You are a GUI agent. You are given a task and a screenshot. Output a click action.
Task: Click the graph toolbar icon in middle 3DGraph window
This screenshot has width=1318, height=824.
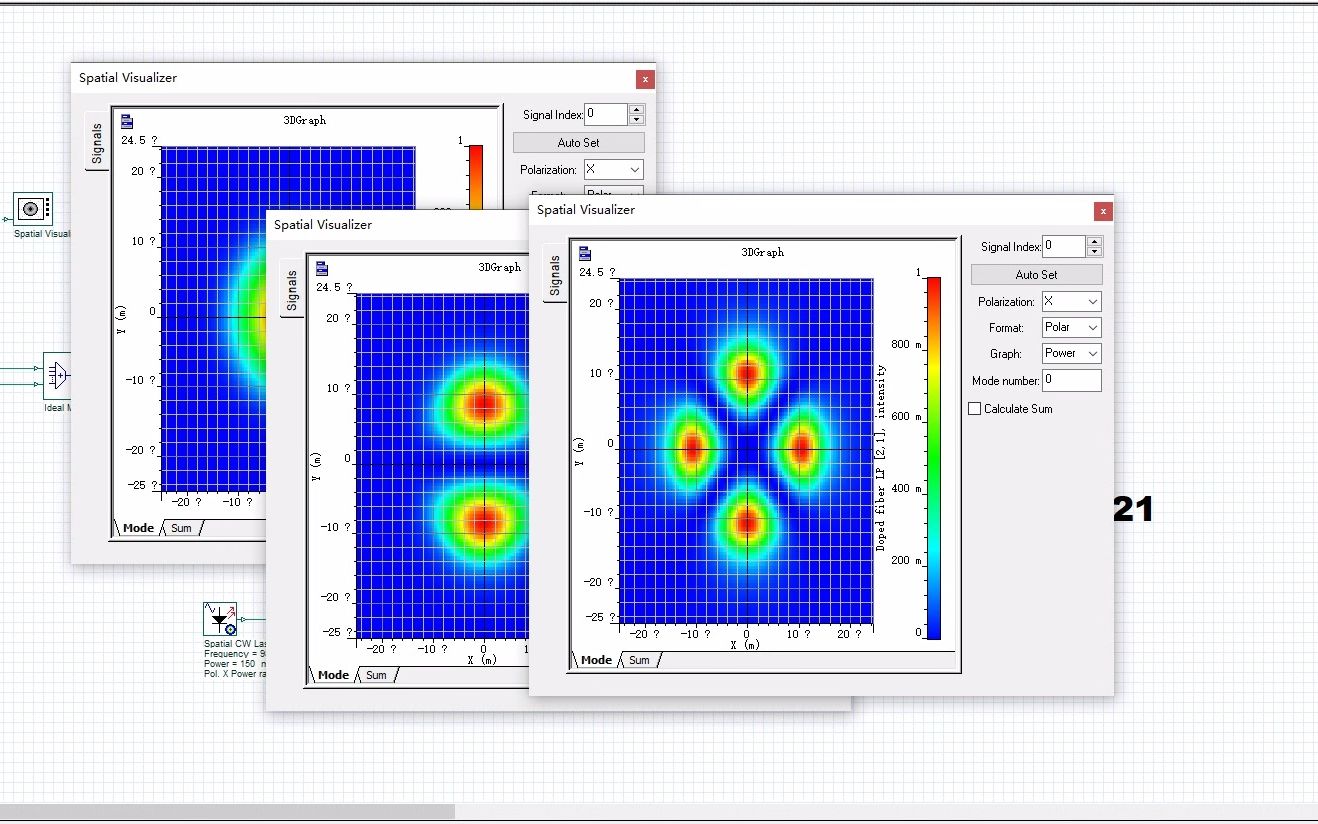[x=322, y=268]
